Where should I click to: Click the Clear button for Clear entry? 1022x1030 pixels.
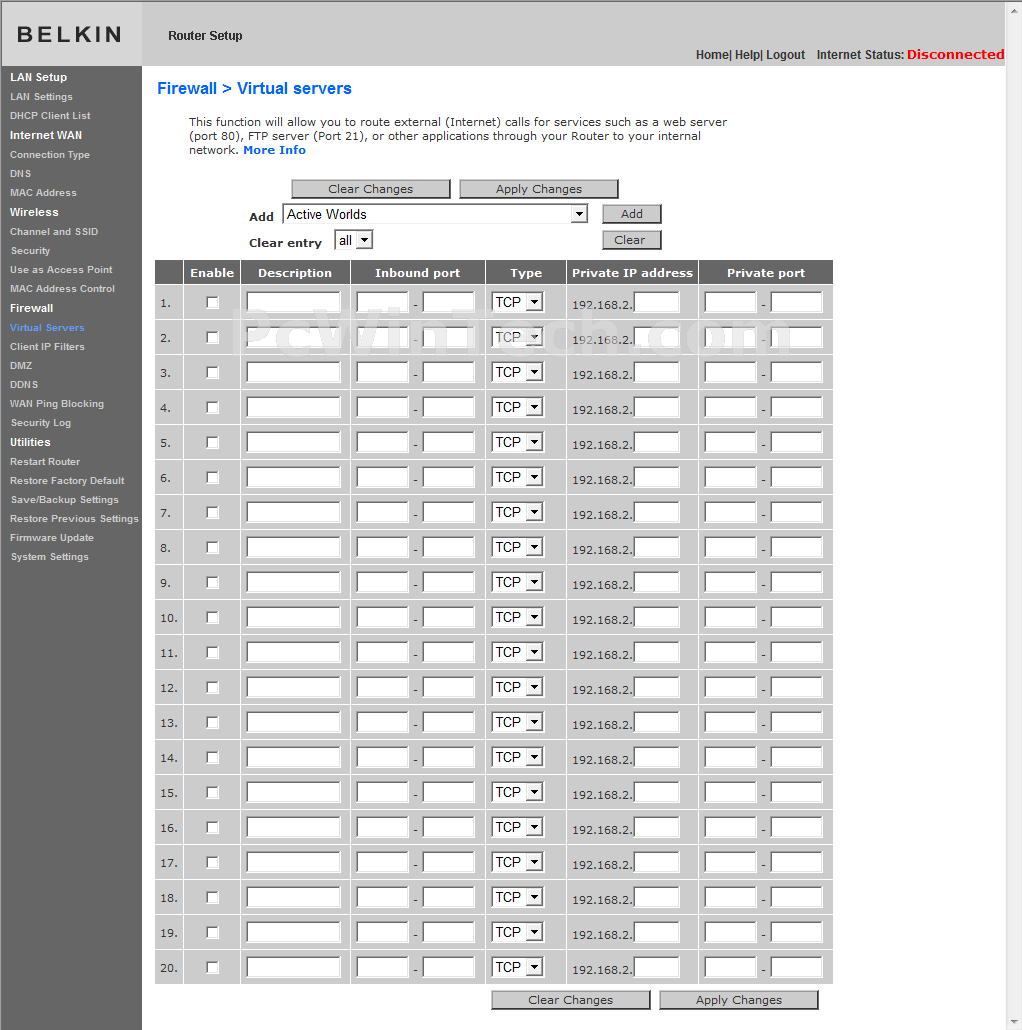click(632, 240)
